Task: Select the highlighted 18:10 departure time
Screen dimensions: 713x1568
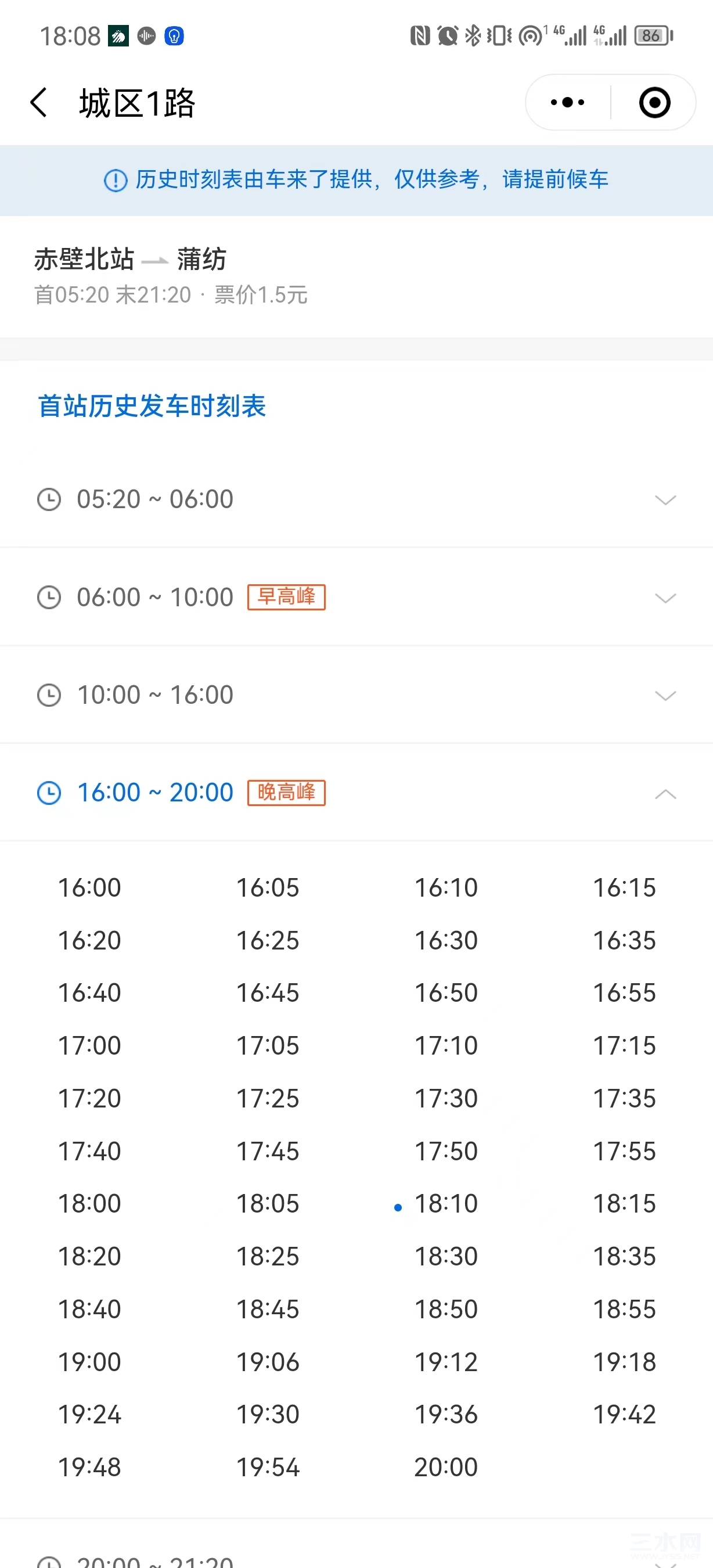Action: (446, 1204)
